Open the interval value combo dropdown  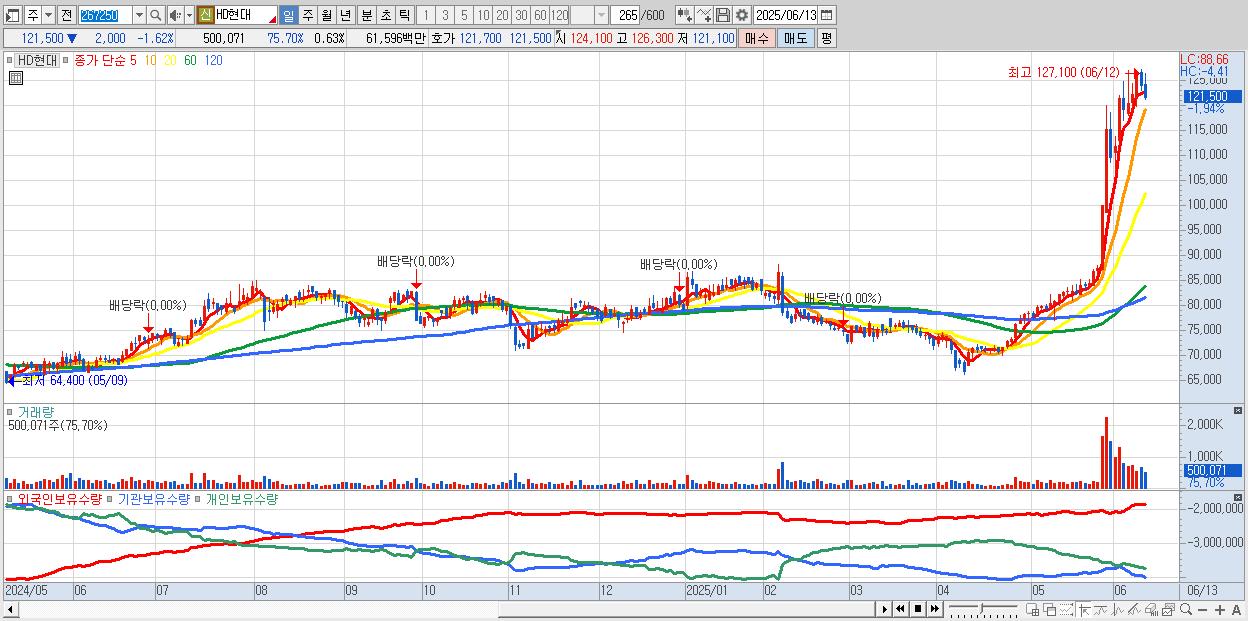[601, 15]
